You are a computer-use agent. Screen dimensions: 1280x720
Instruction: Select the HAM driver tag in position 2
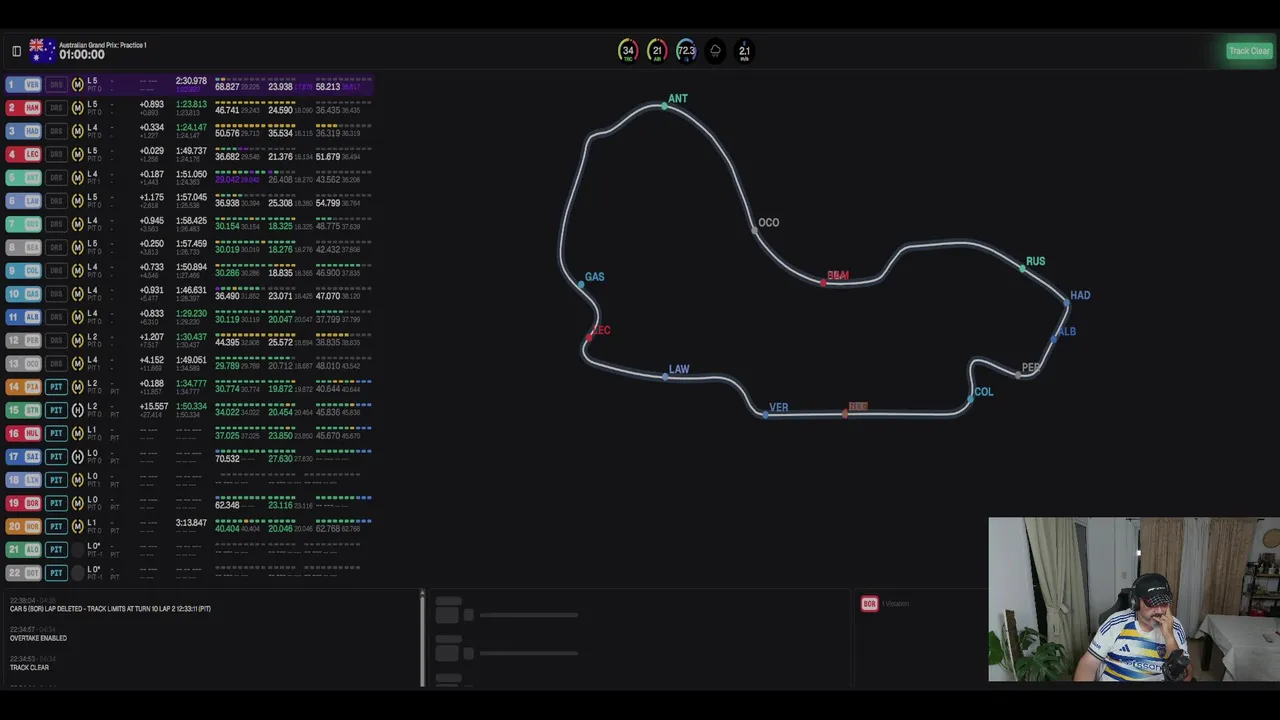24,108
